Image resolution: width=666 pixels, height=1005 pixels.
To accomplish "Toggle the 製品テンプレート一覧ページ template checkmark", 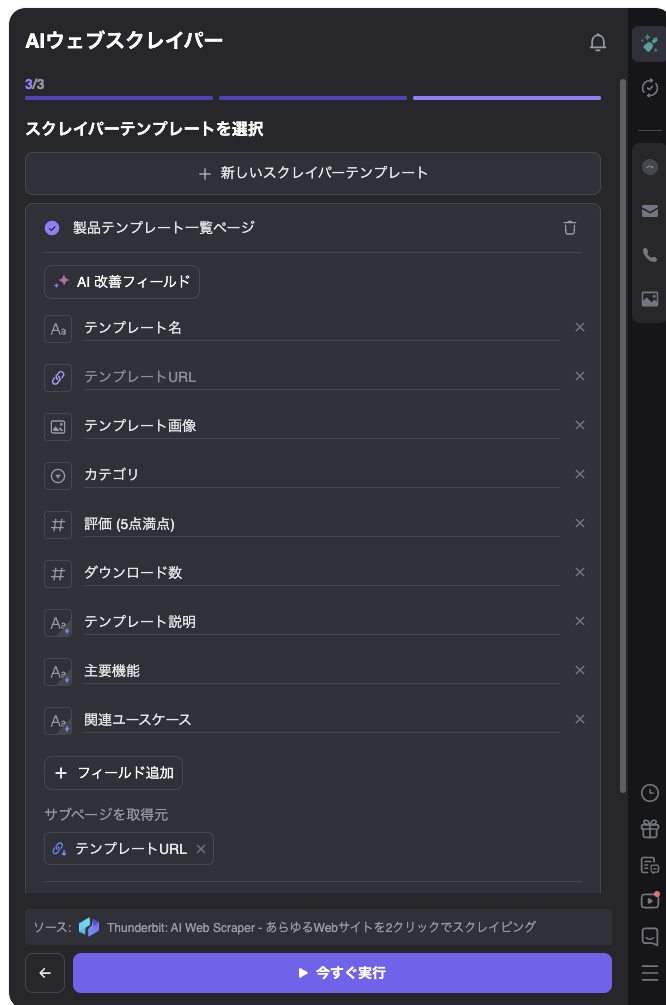I will tap(52, 228).
